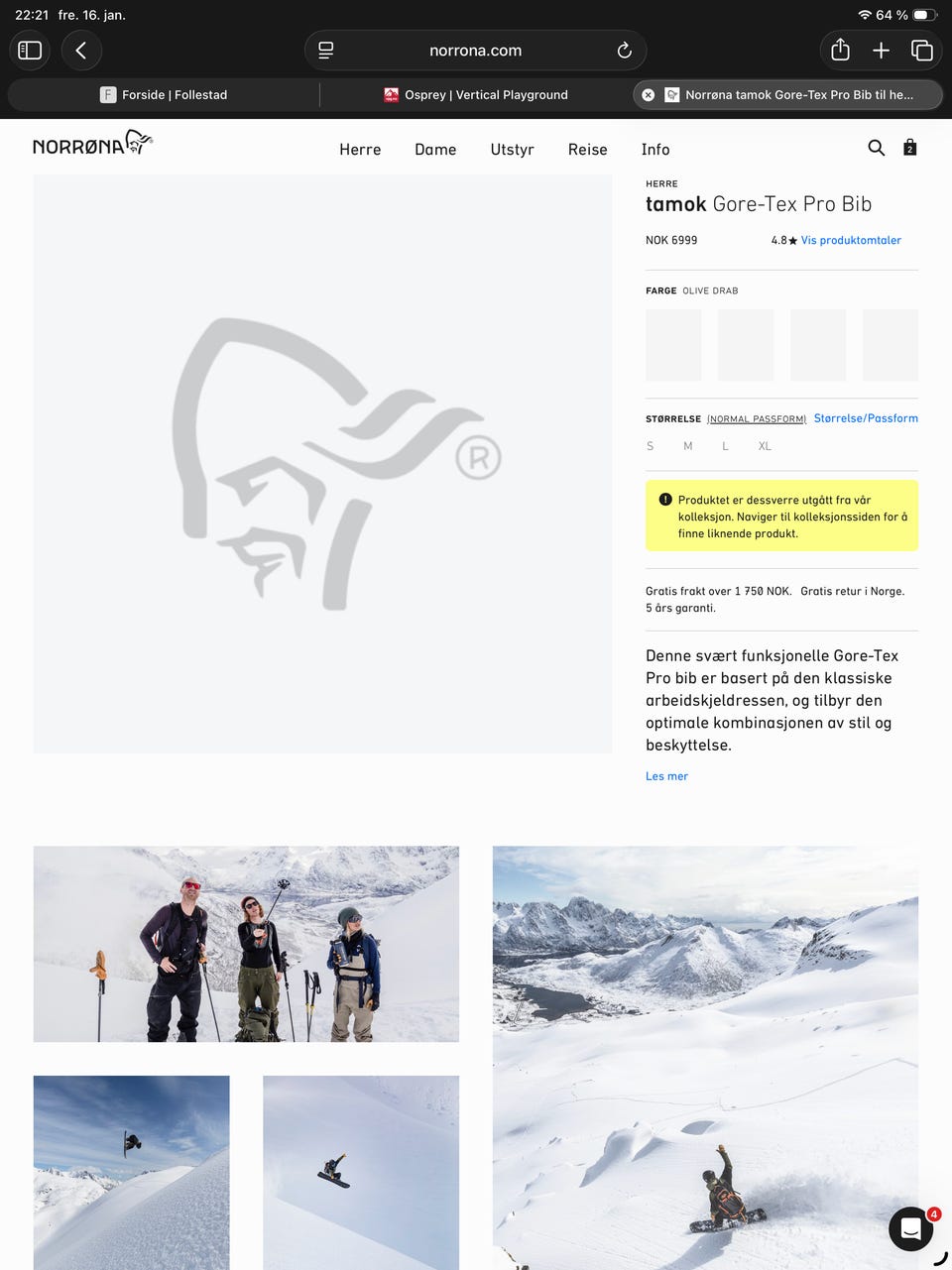Open the Safari sidebar panel
Viewport: 952px width, 1270px height.
pyautogui.click(x=30, y=51)
